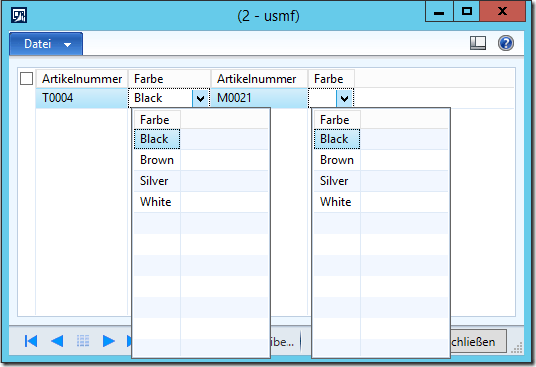Select White in the right Farbe list
Viewport: 536px width, 367px height.
click(x=337, y=202)
